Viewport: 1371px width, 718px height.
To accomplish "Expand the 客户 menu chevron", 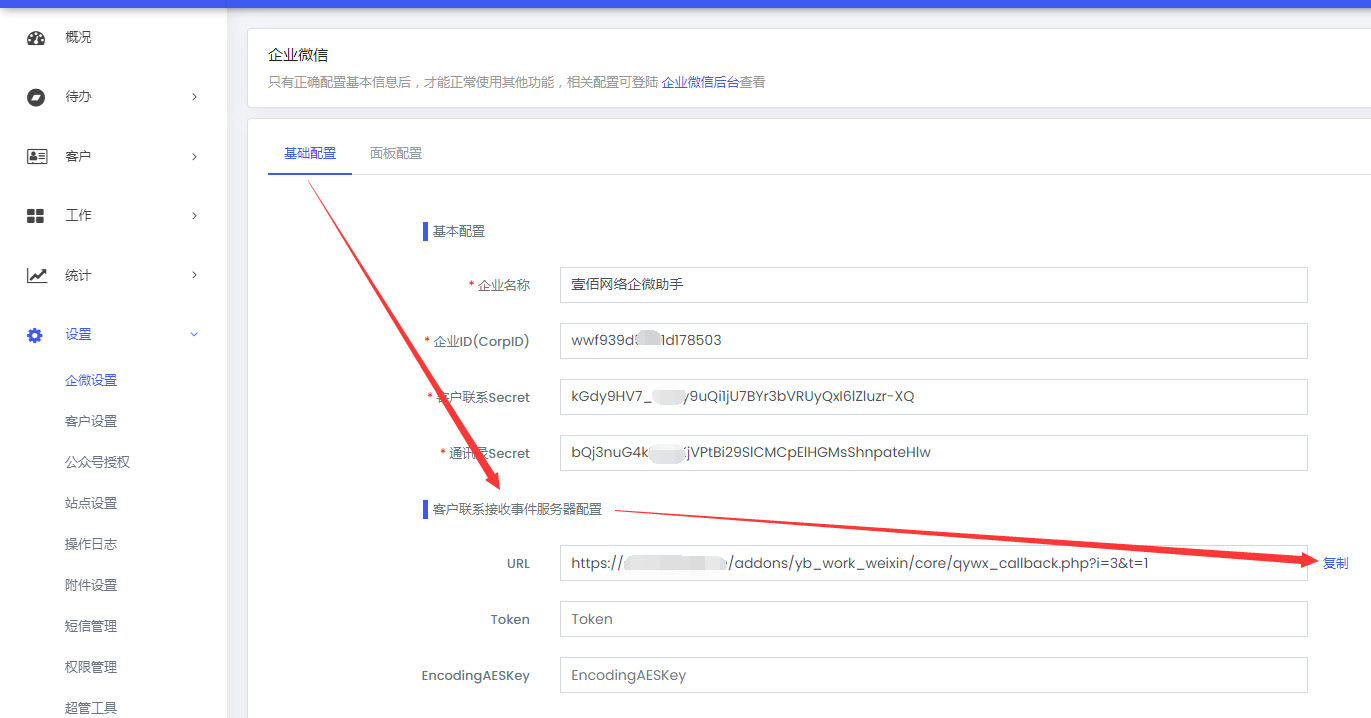I will [x=194, y=157].
